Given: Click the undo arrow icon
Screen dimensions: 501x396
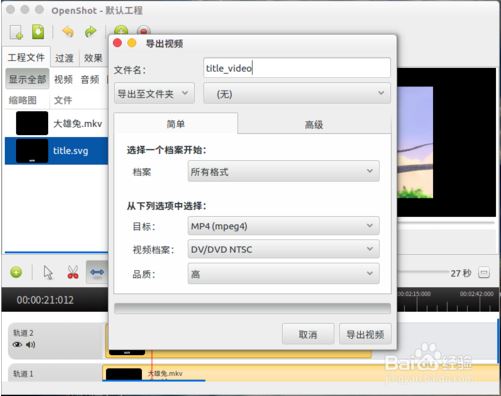Looking at the screenshot, I should (x=68, y=32).
